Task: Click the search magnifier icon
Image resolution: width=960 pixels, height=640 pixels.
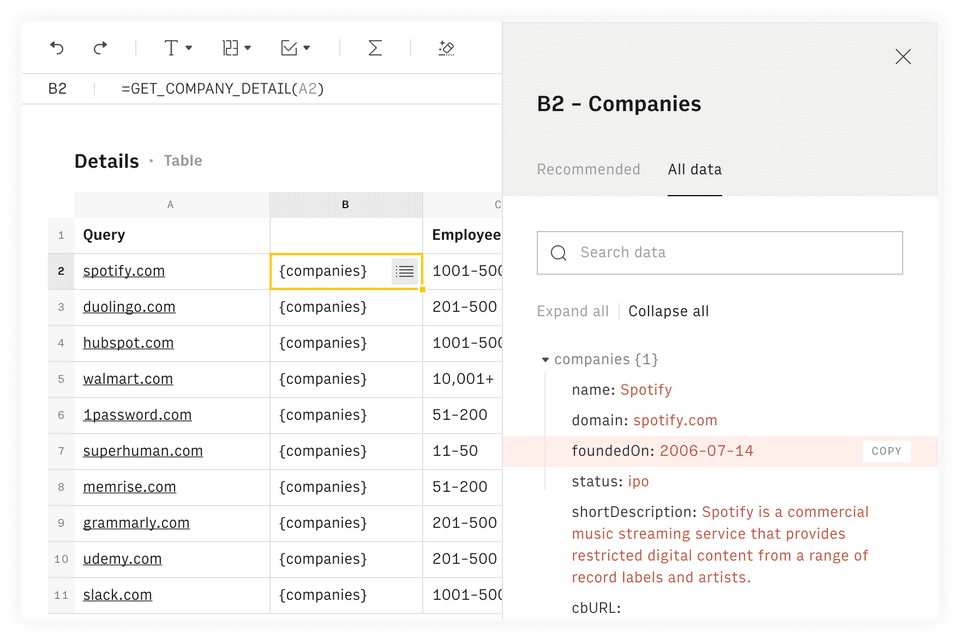Action: click(x=559, y=253)
